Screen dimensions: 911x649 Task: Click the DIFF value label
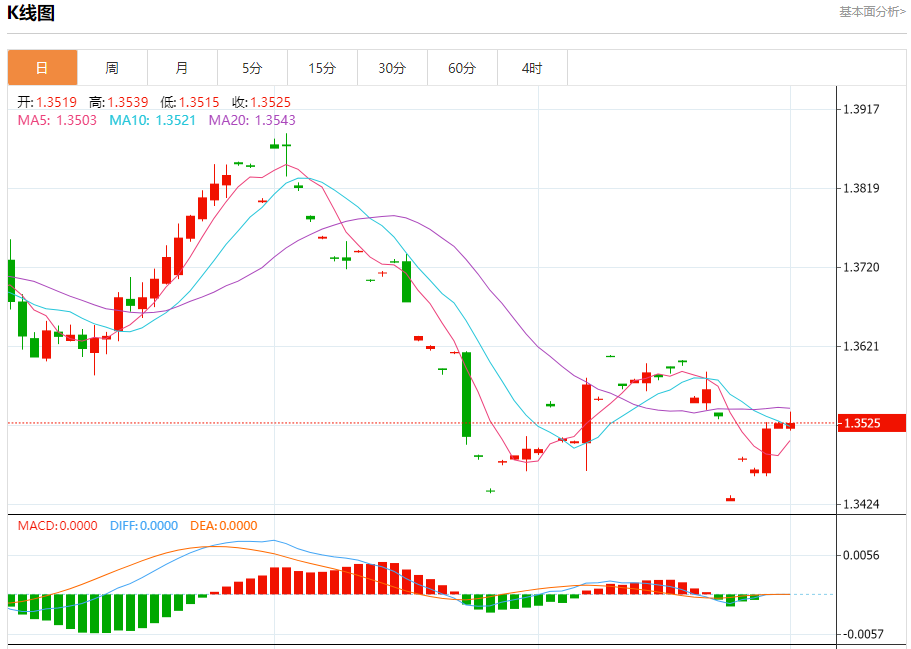[x=143, y=526]
